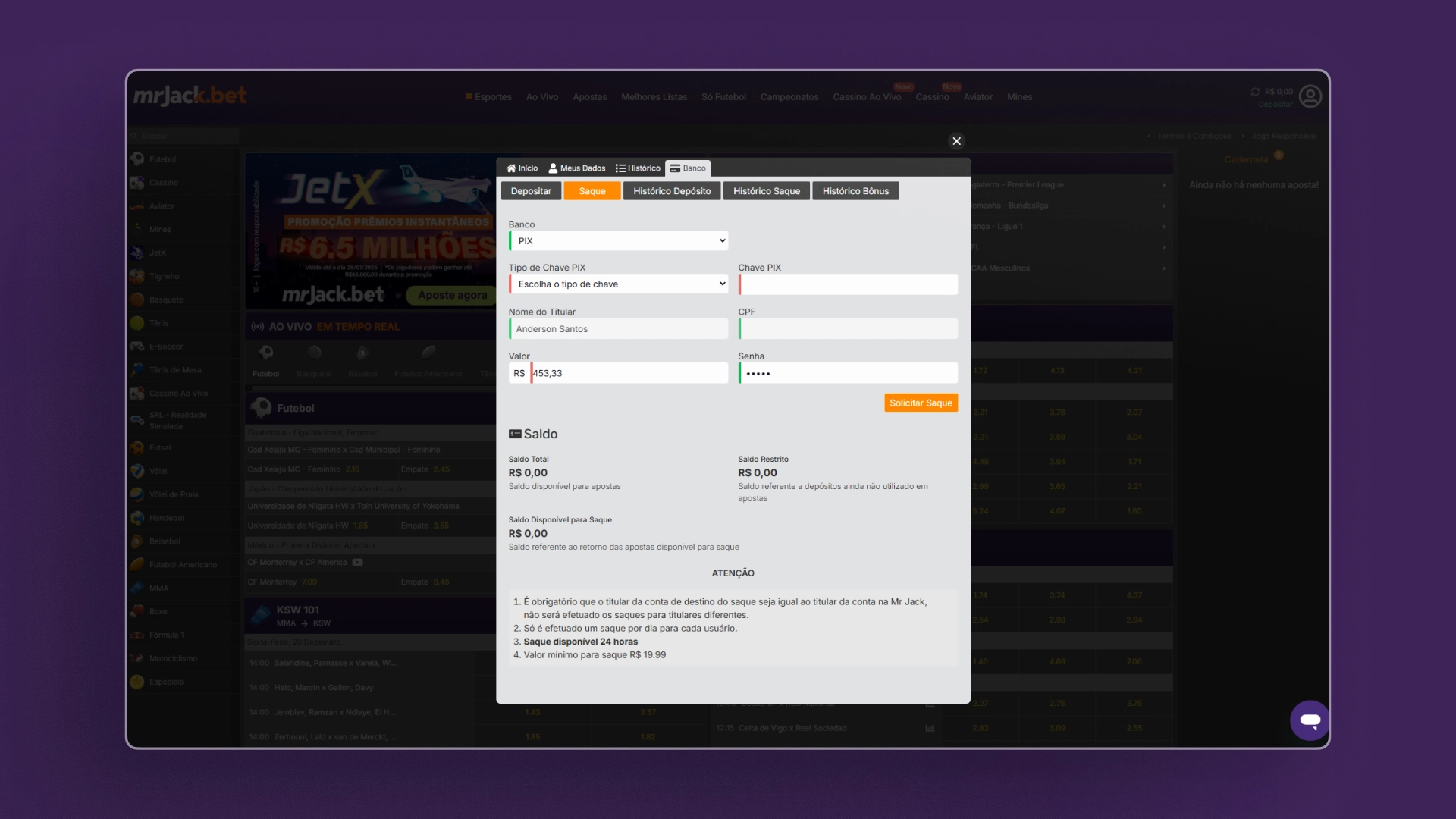Click the Solicitar Saque button
This screenshot has height=819, width=1456.
(x=921, y=403)
